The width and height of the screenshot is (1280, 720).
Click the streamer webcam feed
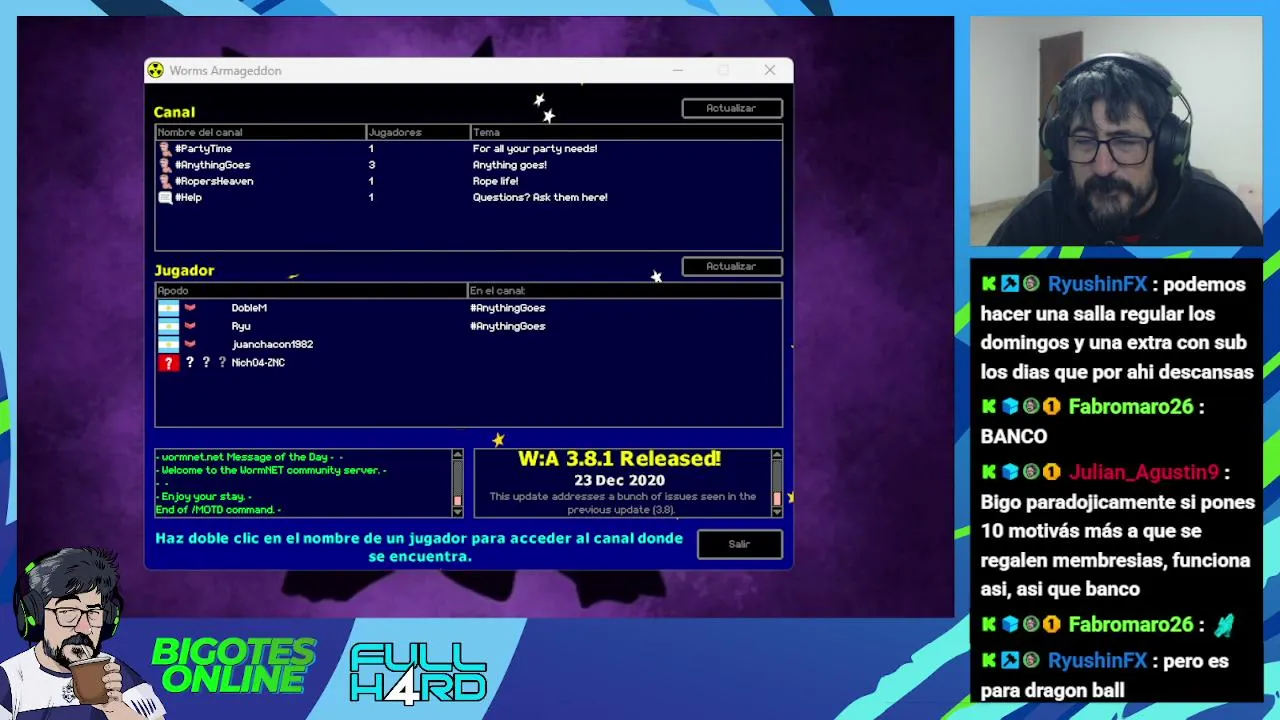pyautogui.click(x=1116, y=131)
